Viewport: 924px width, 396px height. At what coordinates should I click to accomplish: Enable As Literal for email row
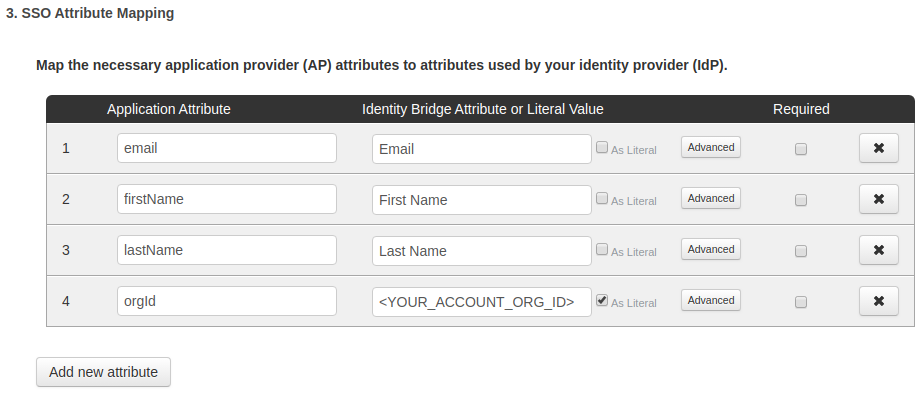(x=602, y=147)
